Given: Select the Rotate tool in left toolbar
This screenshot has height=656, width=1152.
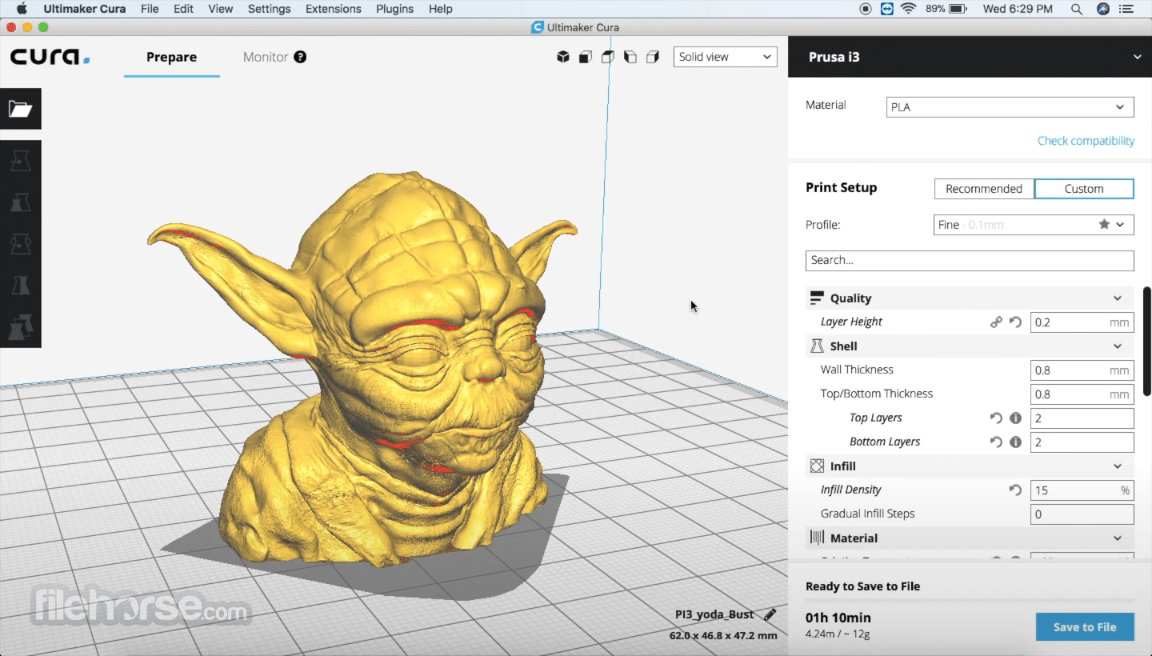Looking at the screenshot, I should [21, 244].
